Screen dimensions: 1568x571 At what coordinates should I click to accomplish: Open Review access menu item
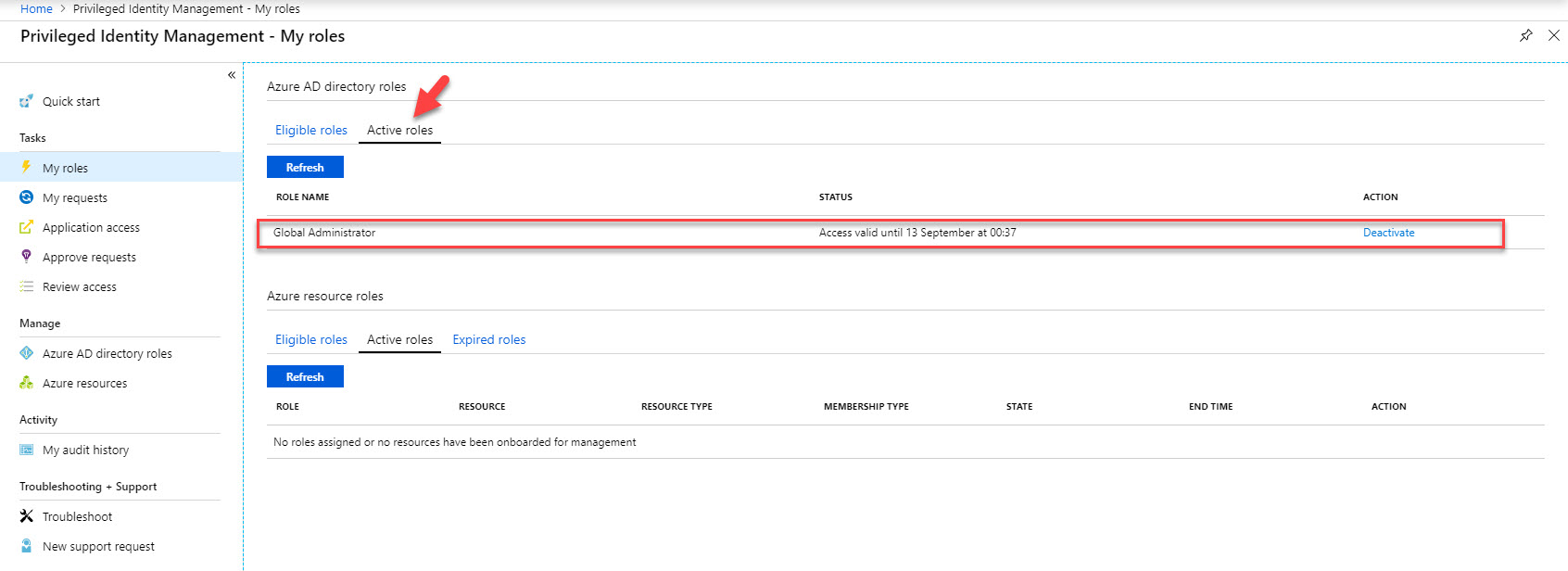pyautogui.click(x=80, y=286)
